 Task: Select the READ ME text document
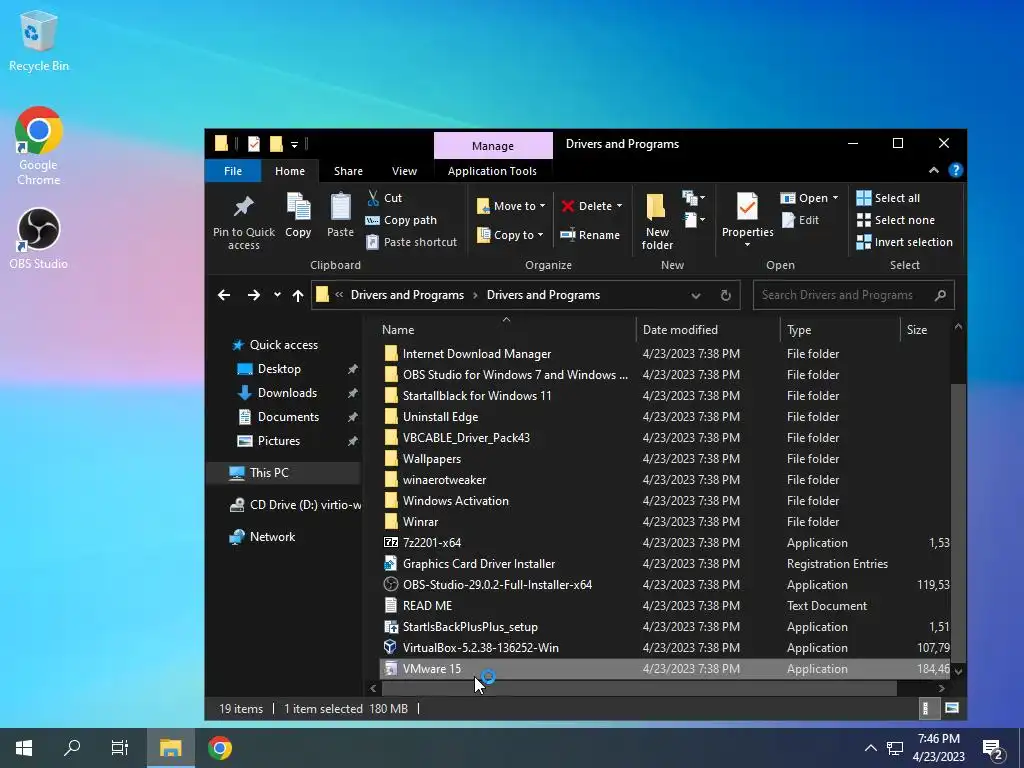click(x=427, y=606)
